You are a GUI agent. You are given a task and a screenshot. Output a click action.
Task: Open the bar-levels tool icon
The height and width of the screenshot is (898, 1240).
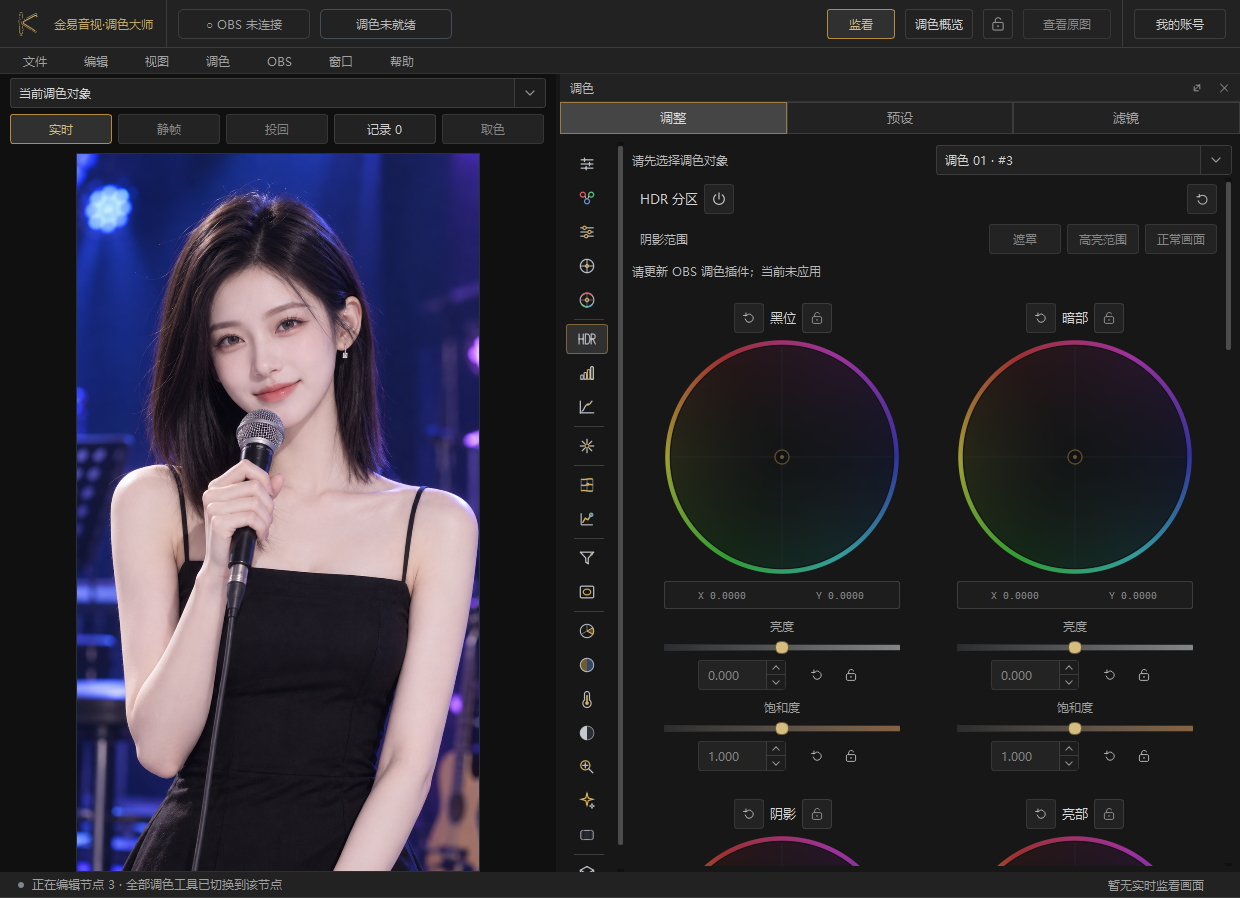[x=587, y=373]
